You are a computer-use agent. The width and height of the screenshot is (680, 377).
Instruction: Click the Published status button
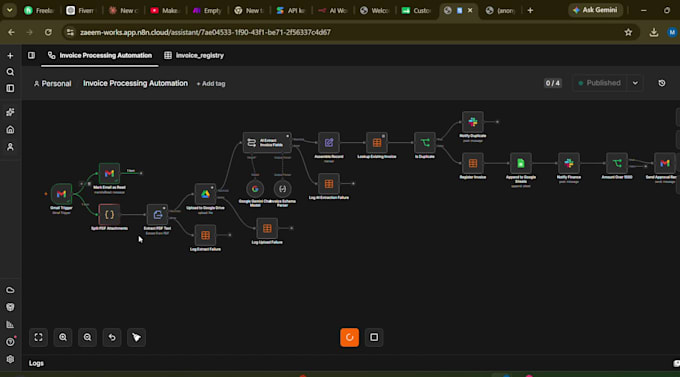(600, 83)
